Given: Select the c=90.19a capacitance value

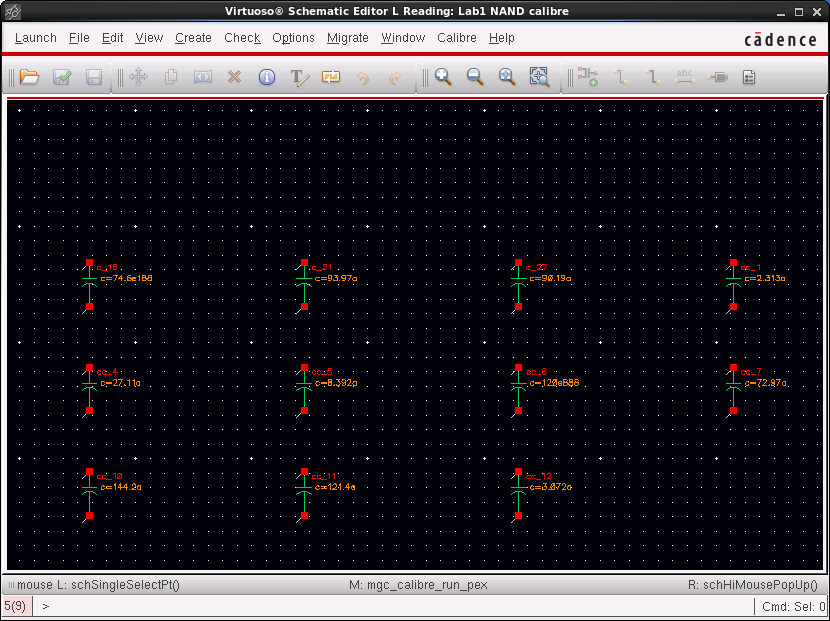Looking at the screenshot, I should pyautogui.click(x=550, y=278).
